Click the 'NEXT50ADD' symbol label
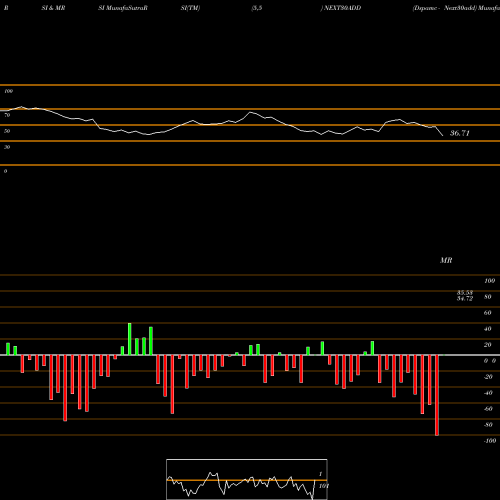This screenshot has width=500, height=500. [342, 8]
